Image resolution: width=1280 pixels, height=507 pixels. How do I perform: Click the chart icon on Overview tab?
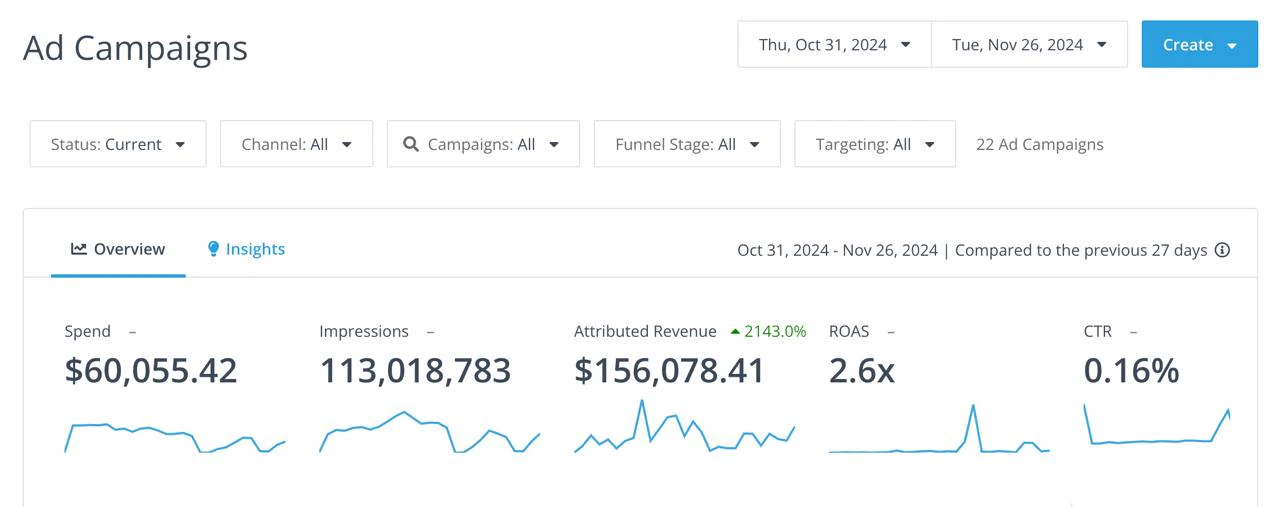tap(79, 249)
